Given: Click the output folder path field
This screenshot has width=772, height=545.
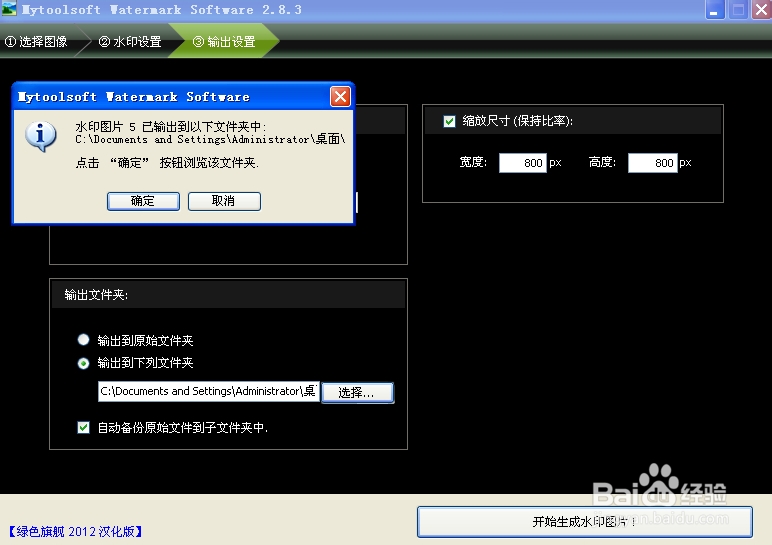Looking at the screenshot, I should coord(209,391).
